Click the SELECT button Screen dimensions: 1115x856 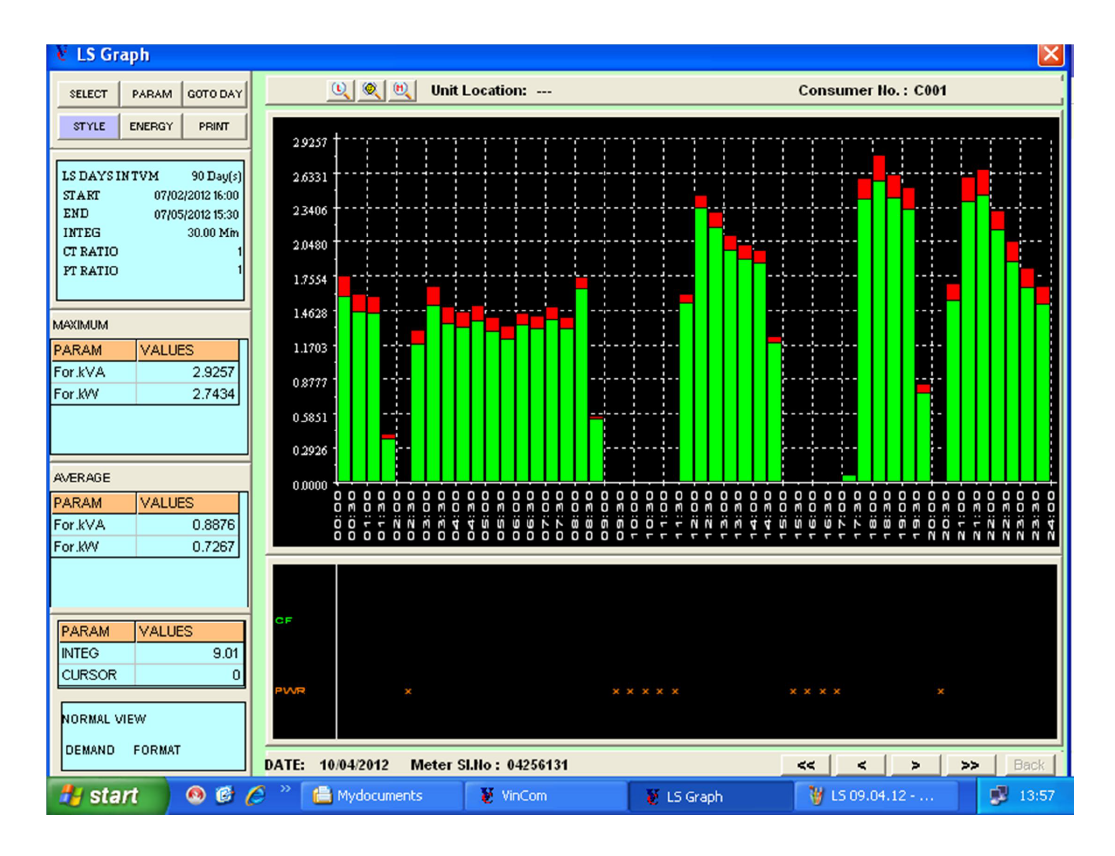pos(88,93)
